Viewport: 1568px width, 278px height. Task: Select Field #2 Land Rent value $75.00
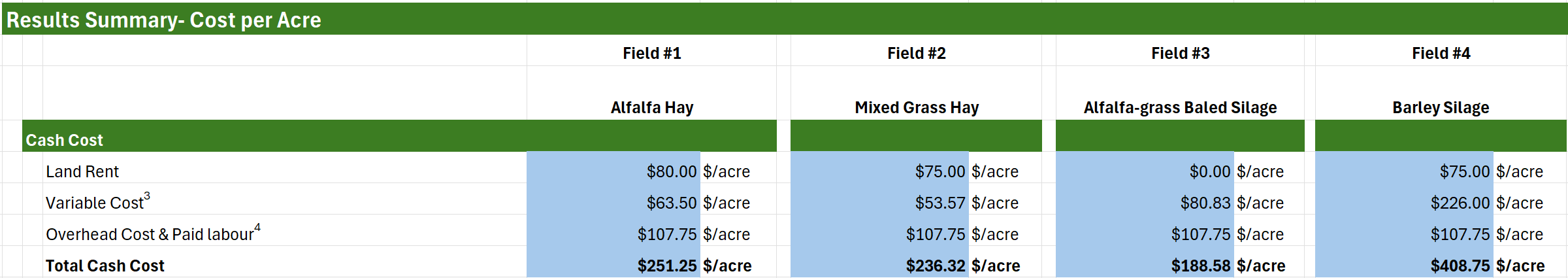coord(879,171)
